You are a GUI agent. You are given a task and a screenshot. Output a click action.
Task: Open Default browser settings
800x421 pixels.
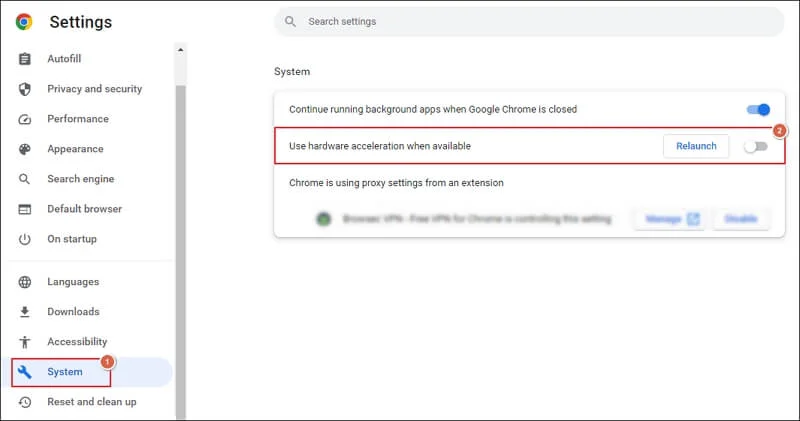[x=85, y=209]
